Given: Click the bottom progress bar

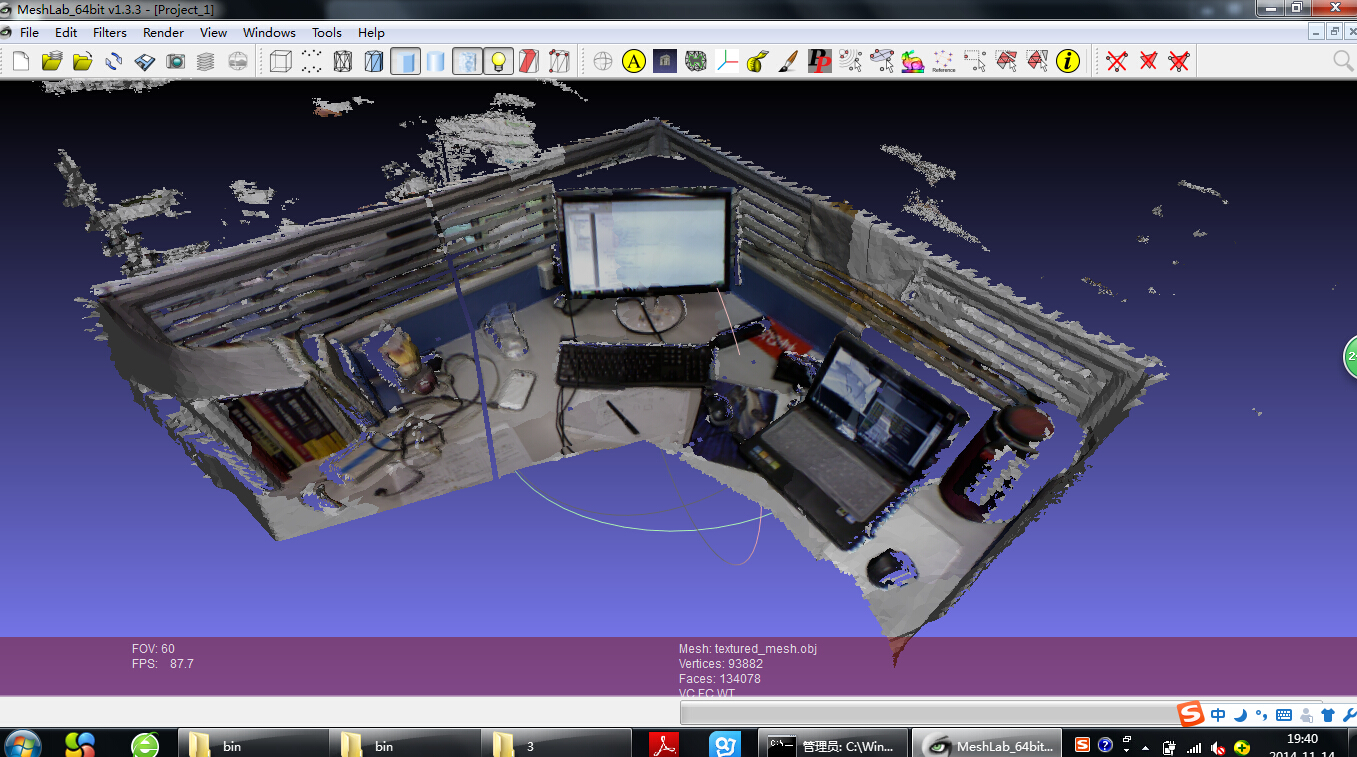Looking at the screenshot, I should pyautogui.click(x=930, y=713).
